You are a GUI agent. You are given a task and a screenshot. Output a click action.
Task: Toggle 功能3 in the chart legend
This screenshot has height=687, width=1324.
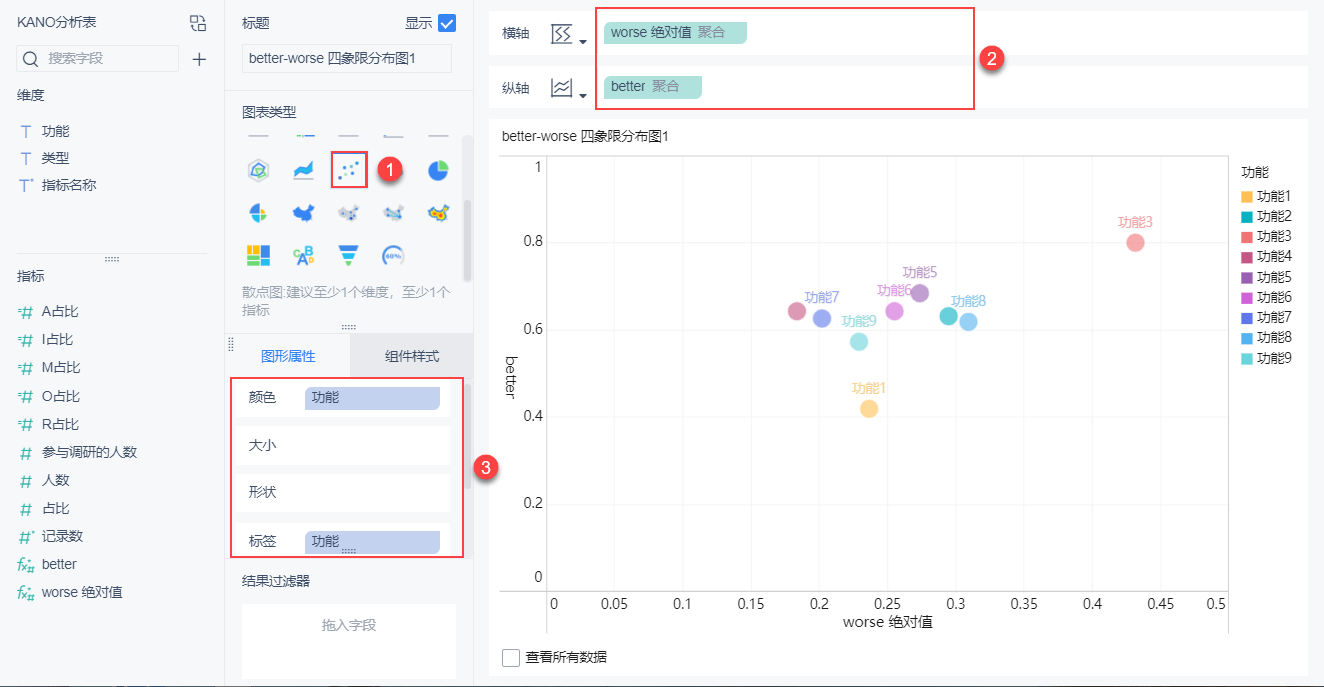[x=1272, y=236]
